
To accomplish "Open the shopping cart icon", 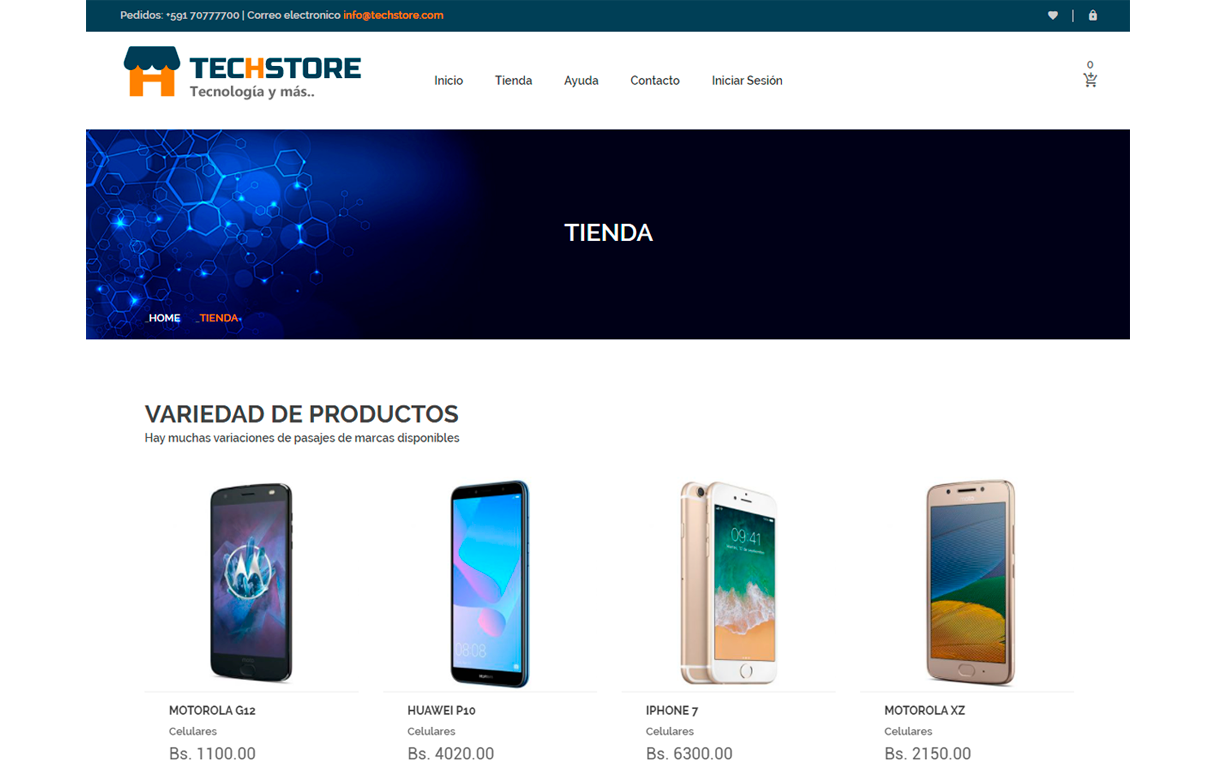I will tap(1090, 80).
